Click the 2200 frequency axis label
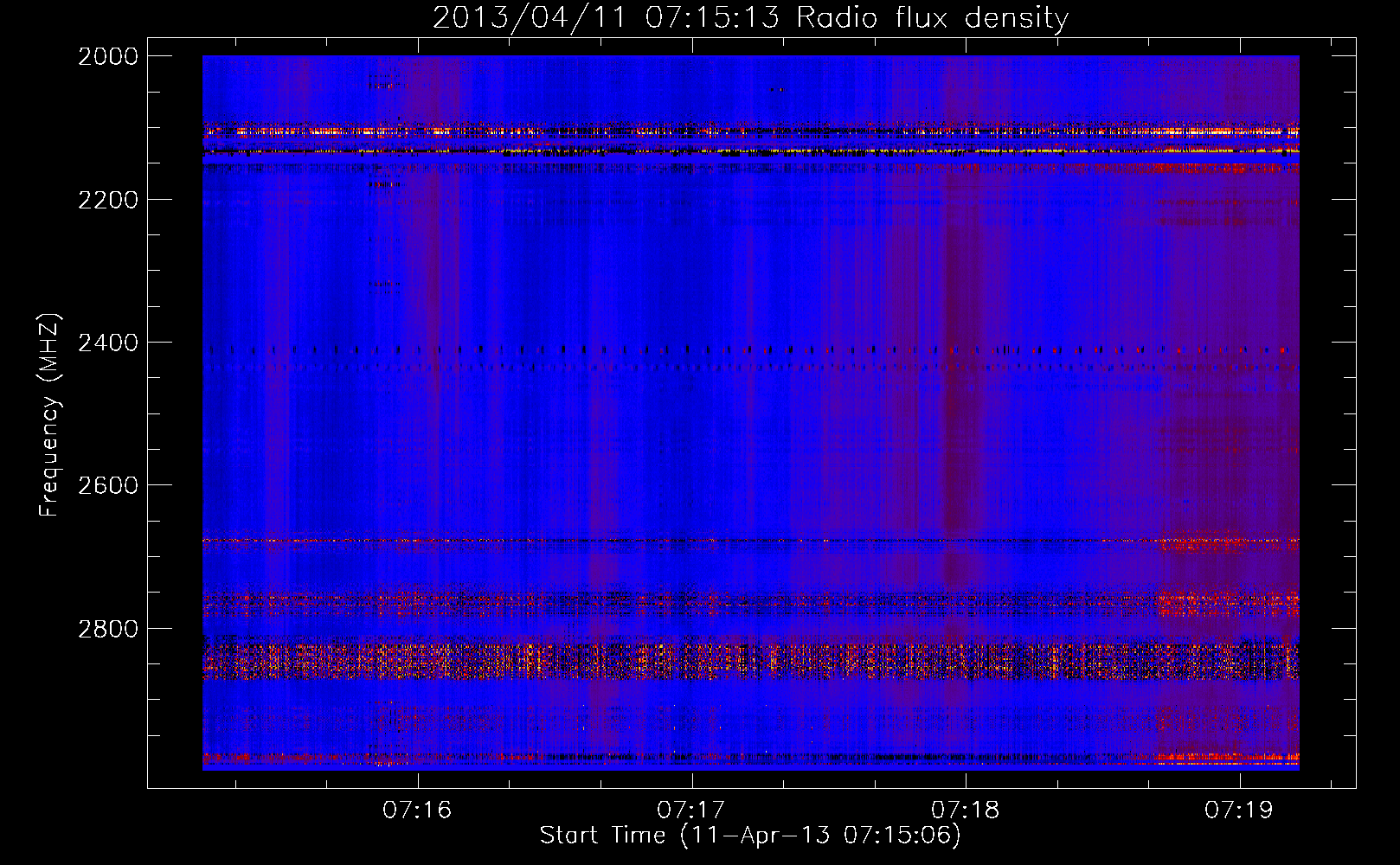 click(108, 200)
